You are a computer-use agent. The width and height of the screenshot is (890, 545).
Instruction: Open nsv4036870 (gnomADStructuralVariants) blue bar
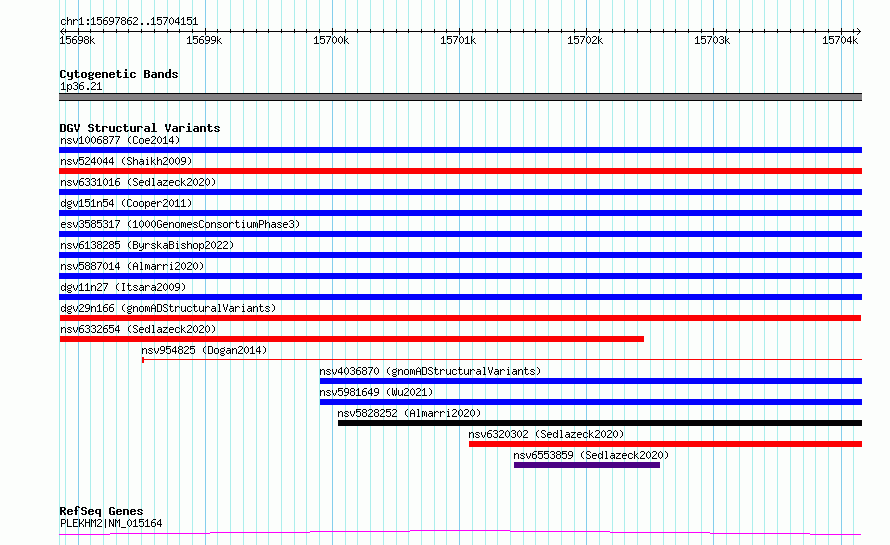click(x=591, y=381)
